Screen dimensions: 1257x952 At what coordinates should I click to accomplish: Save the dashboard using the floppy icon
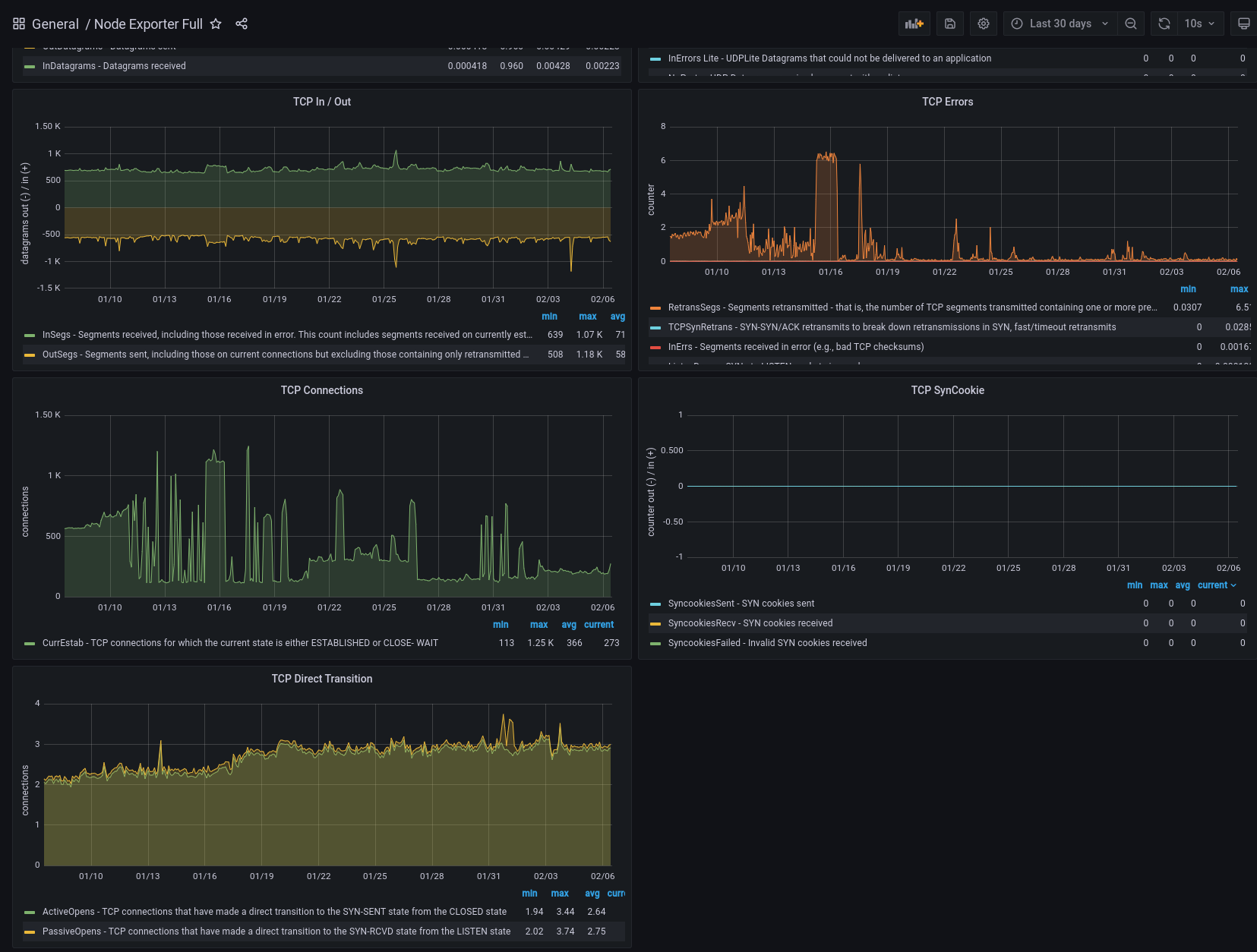(x=950, y=24)
